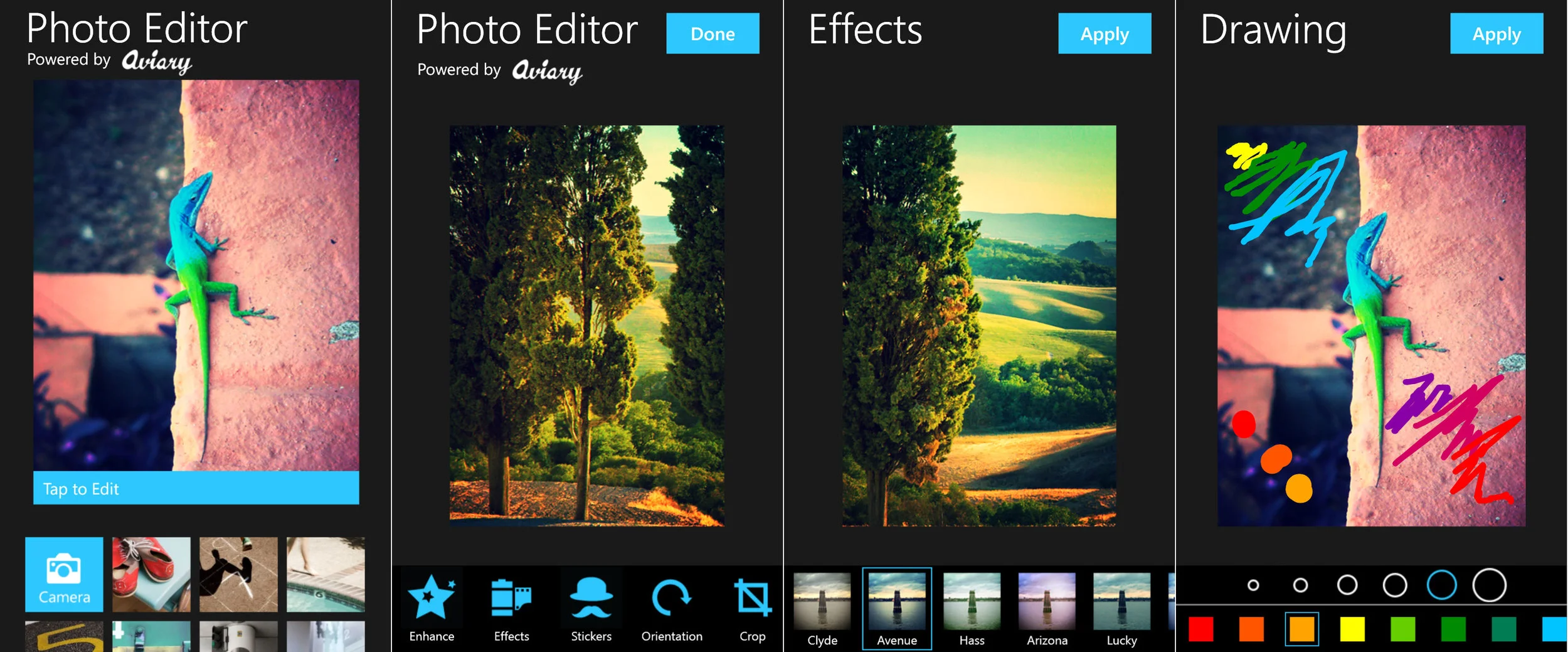Image resolution: width=1568 pixels, height=652 pixels.
Task: Open the Effects tool
Action: coord(511,608)
